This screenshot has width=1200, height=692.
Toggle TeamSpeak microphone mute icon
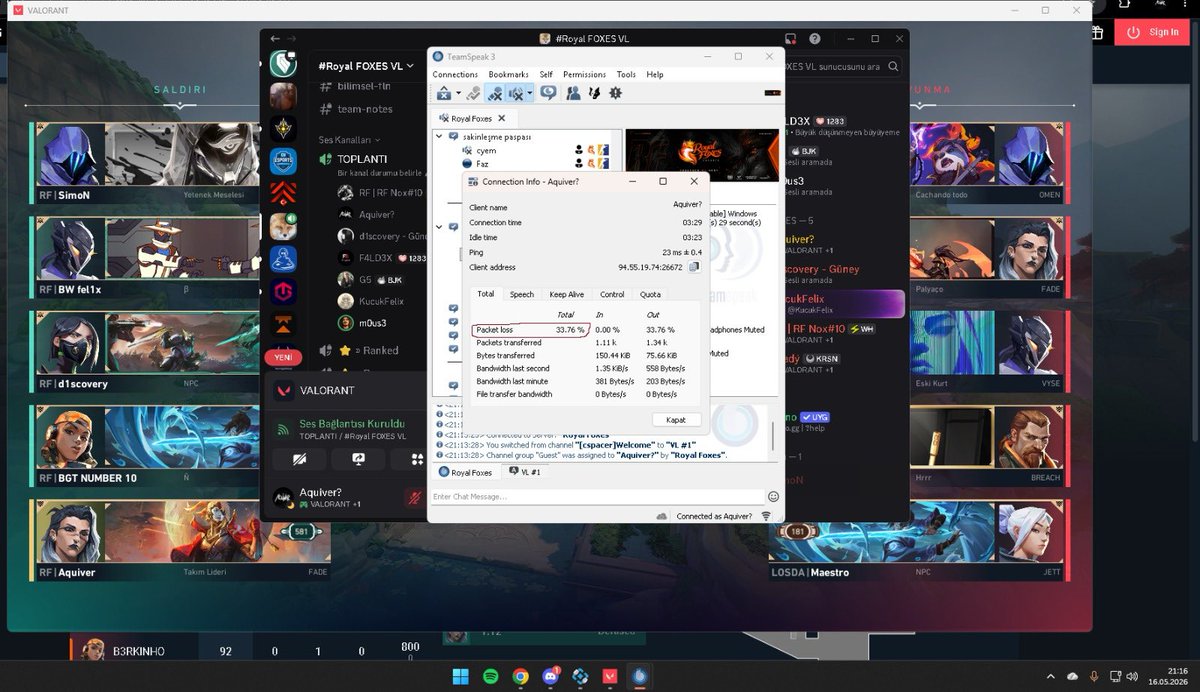(494, 93)
